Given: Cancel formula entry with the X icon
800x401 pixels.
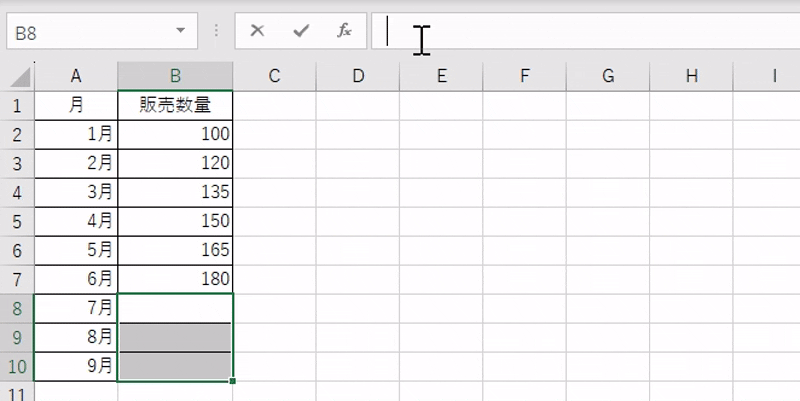Looking at the screenshot, I should click(257, 31).
